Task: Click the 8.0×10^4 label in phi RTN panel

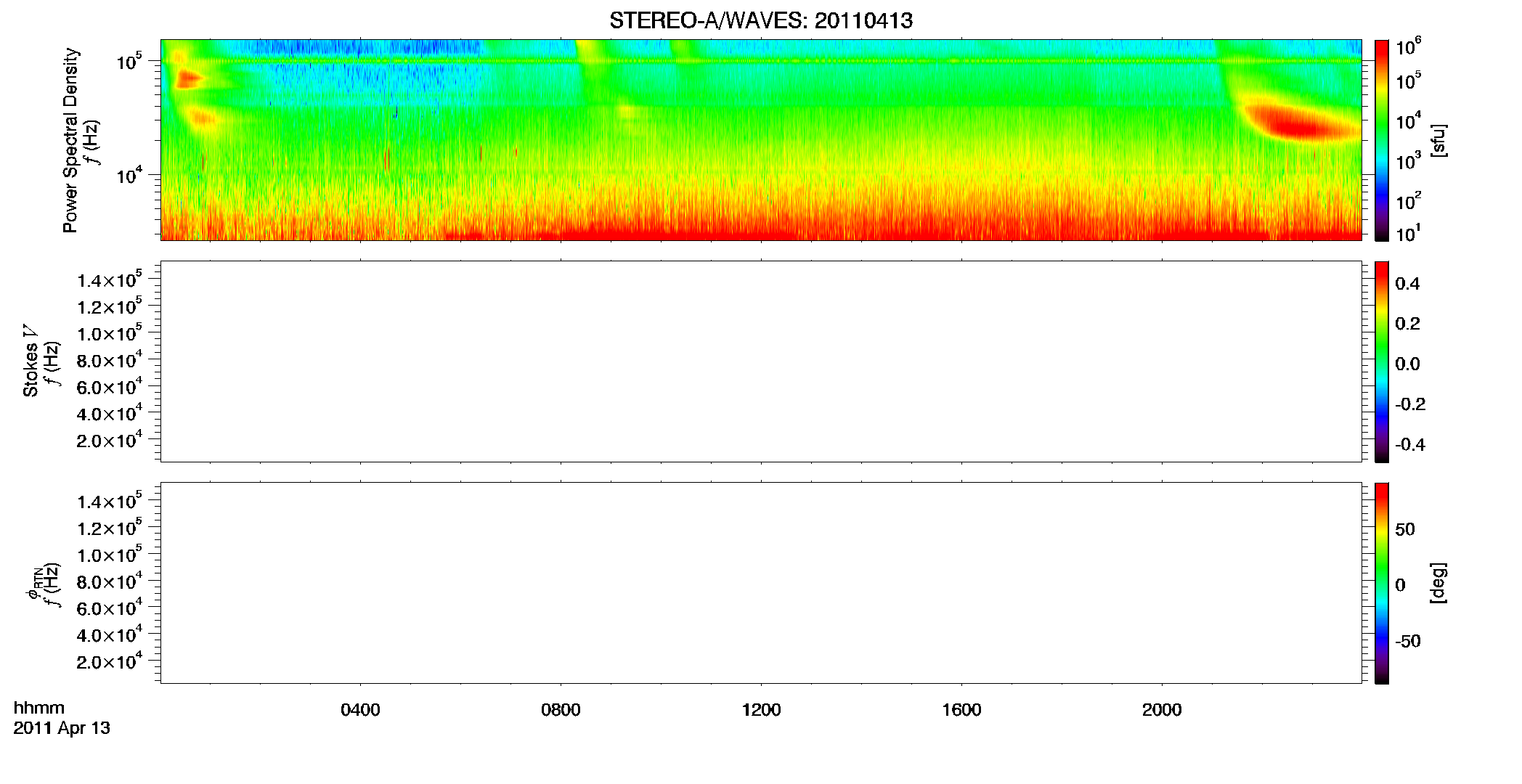Action: (x=109, y=581)
